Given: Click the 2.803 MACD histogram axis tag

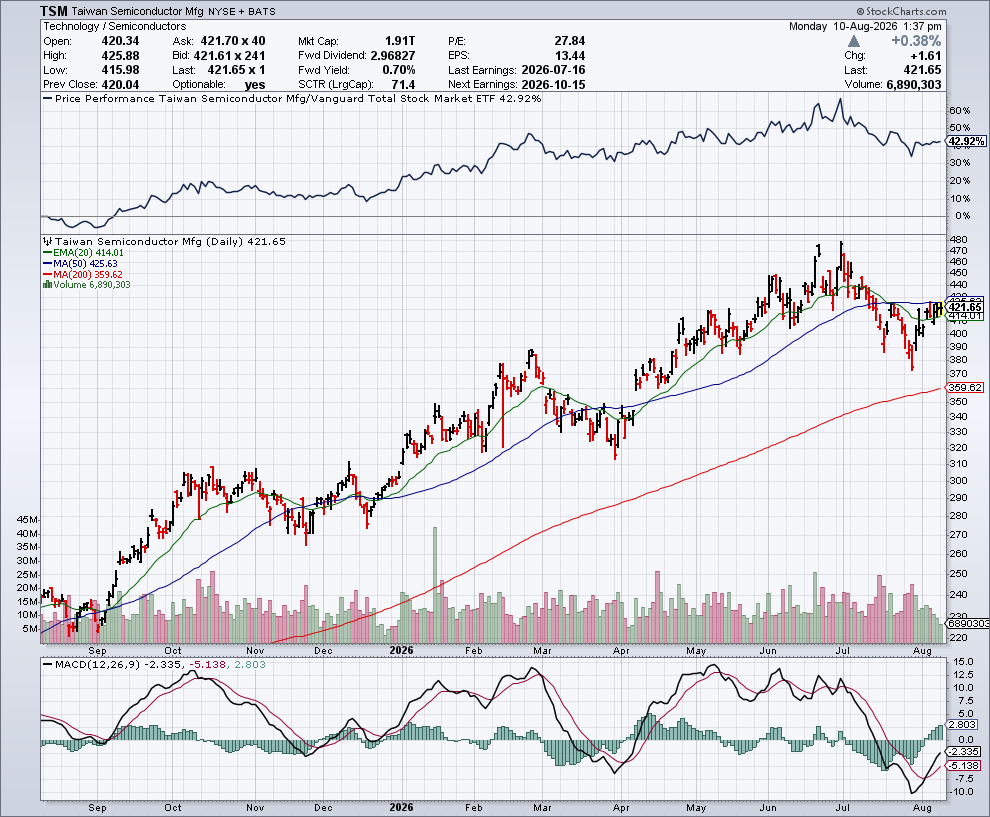Looking at the screenshot, I should click(x=963, y=724).
